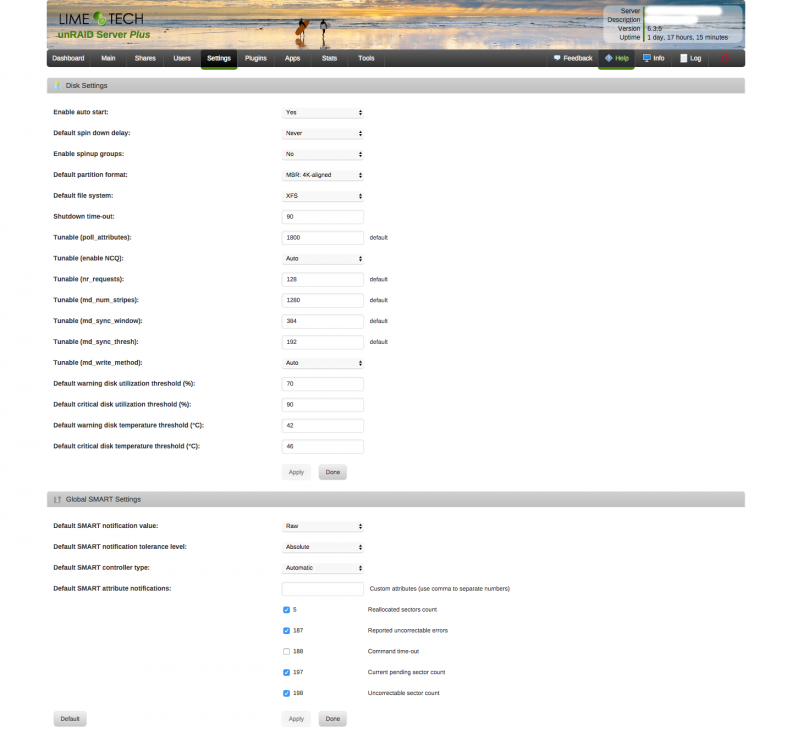Click the md_sync_thresh input field
Screen dimensions: 792x750
click(322, 342)
